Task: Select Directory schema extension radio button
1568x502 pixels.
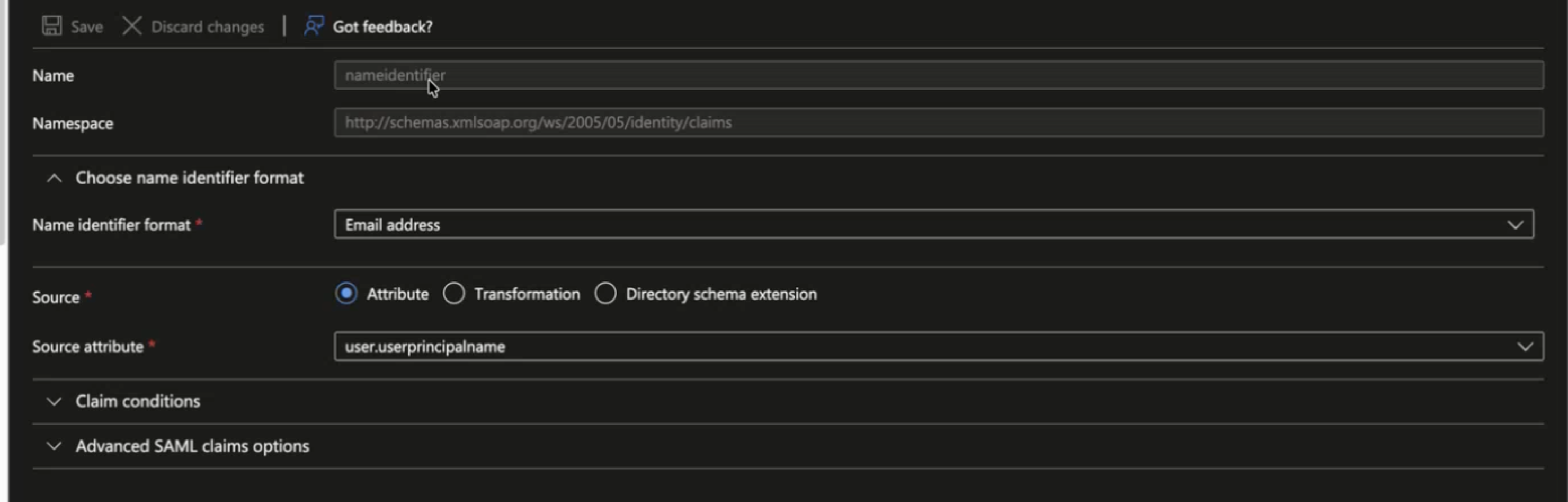Action: 605,294
